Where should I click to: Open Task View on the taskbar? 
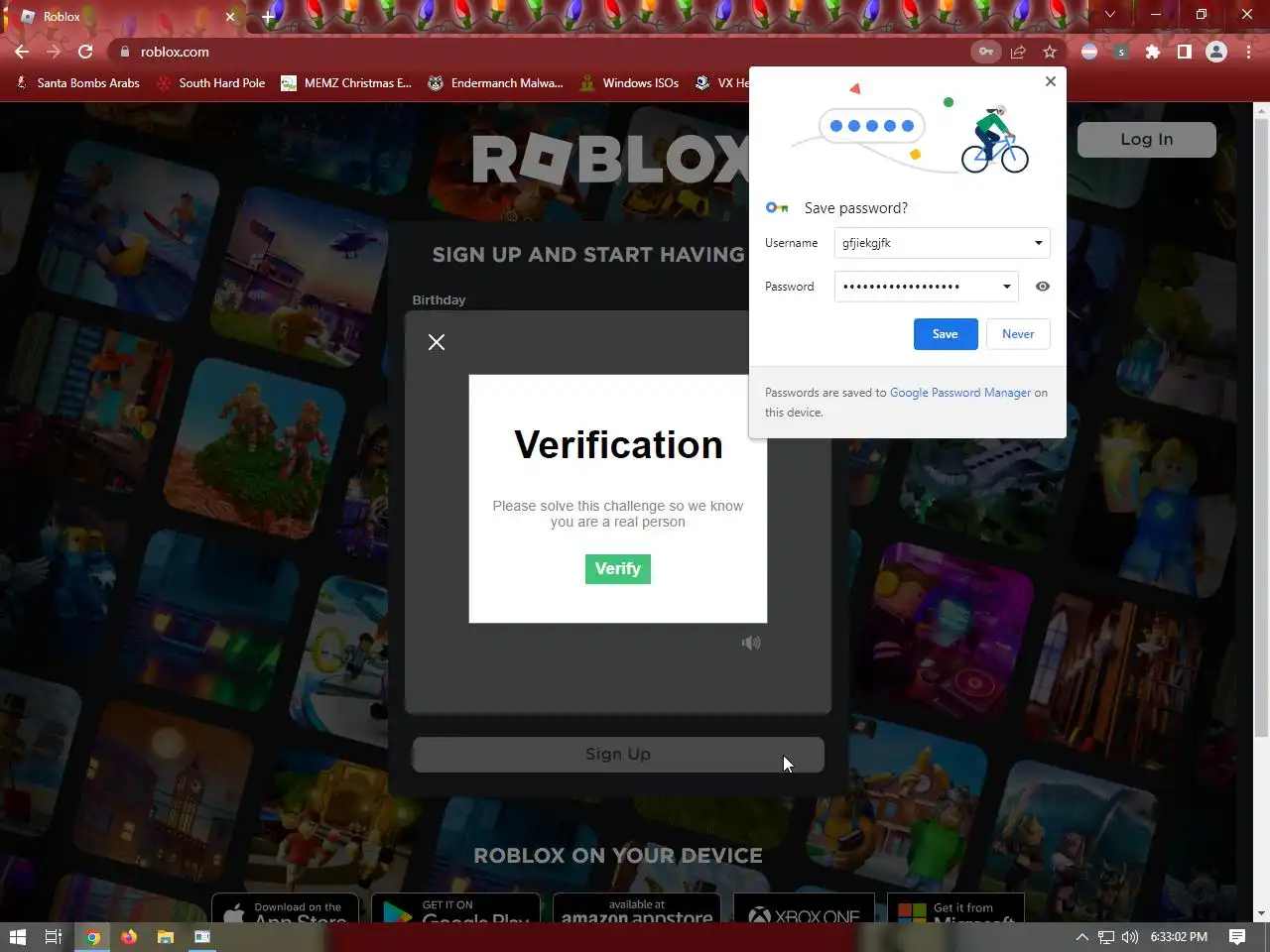click(x=54, y=936)
